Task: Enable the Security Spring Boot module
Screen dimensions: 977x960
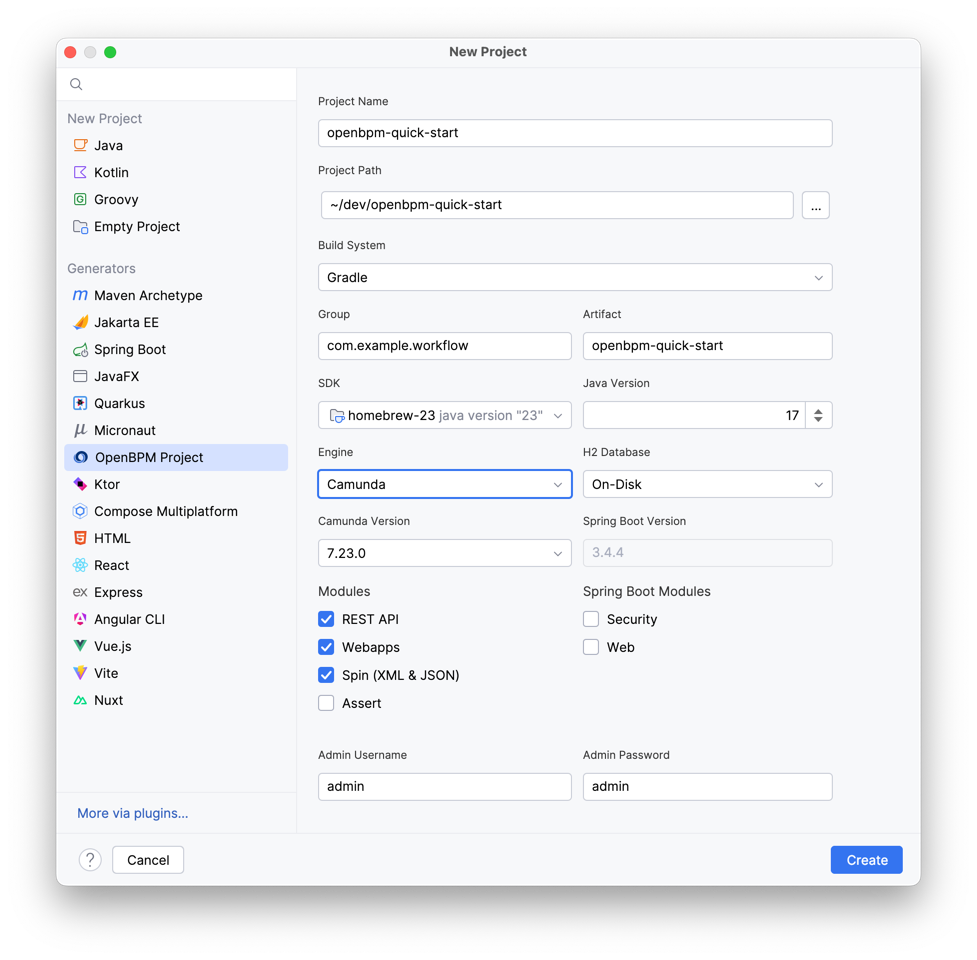Action: click(x=591, y=619)
